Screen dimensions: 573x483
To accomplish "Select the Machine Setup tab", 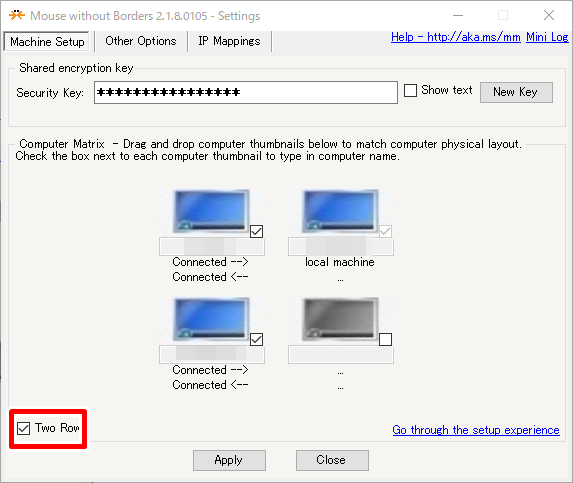I will (47, 42).
